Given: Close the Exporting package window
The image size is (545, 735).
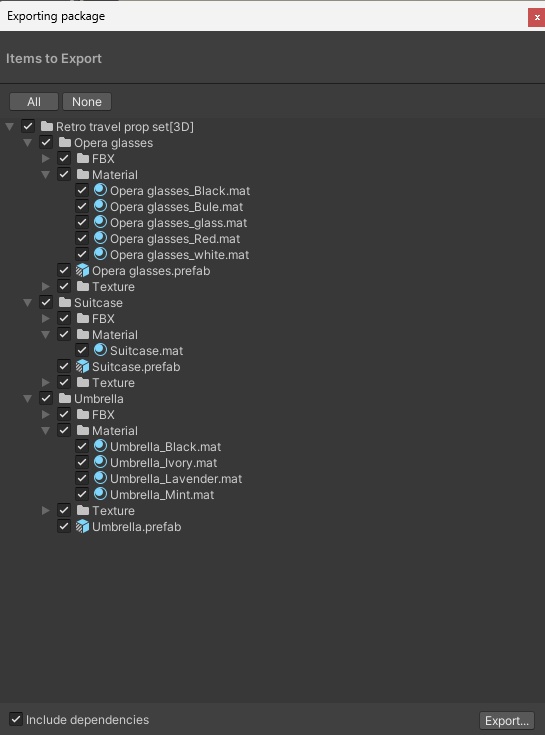Looking at the screenshot, I should 537,17.
